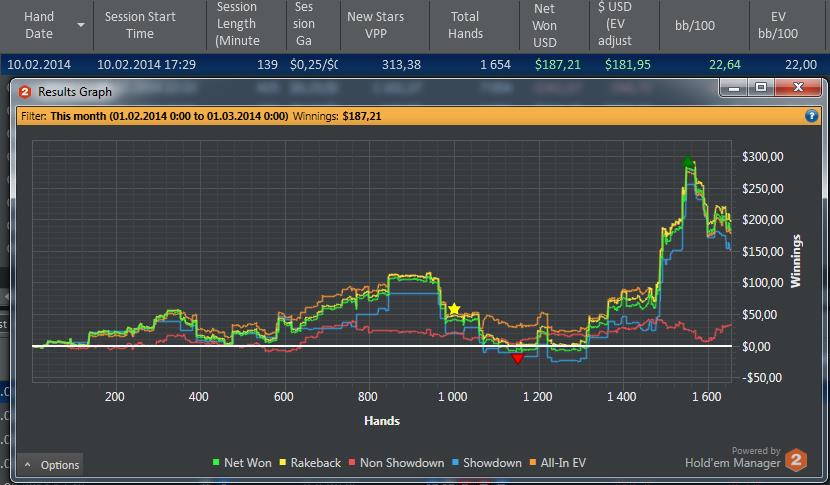The height and width of the screenshot is (485, 830).
Task: Click the -$50,00 axis label
Action: pyautogui.click(x=762, y=378)
